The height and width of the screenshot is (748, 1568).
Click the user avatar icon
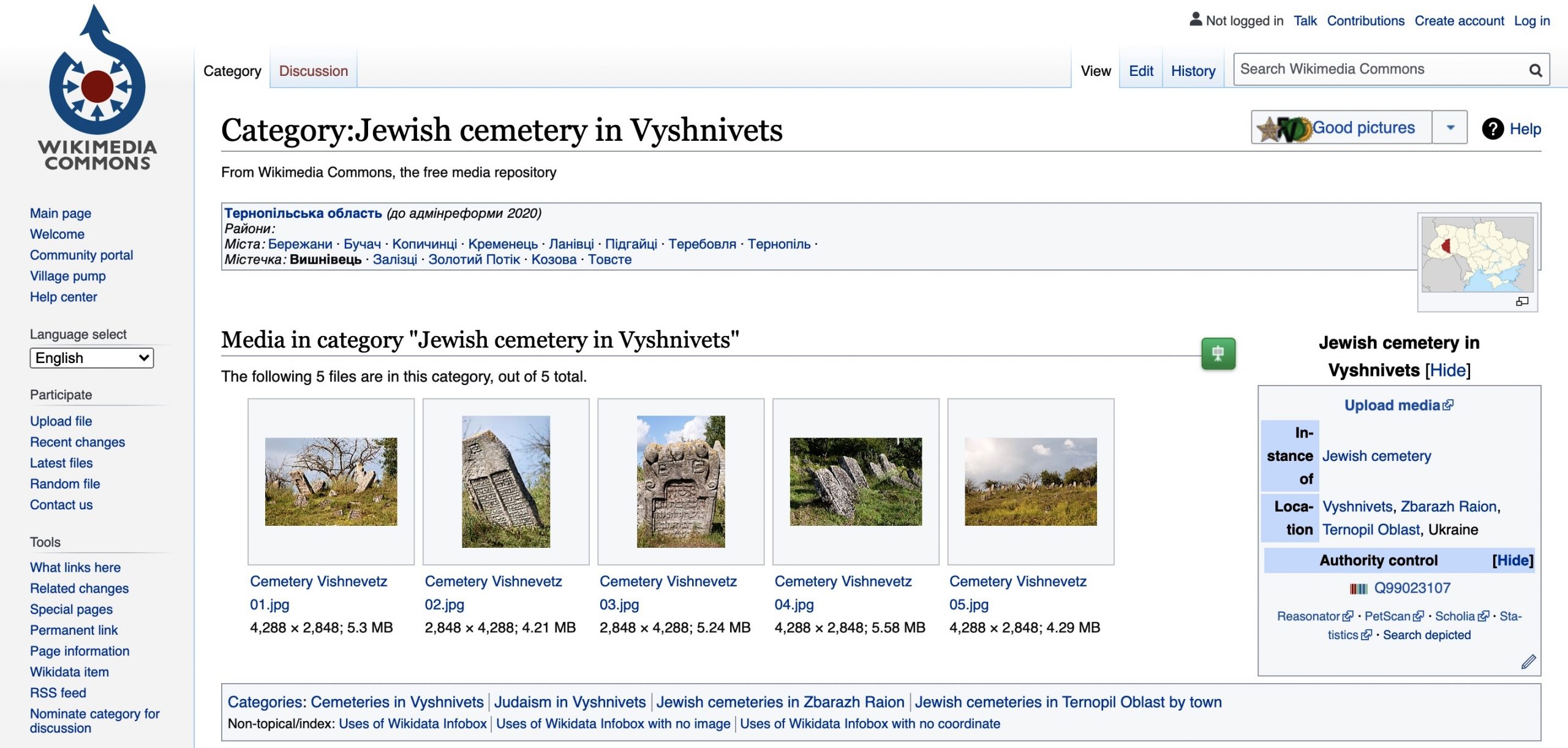tap(1195, 20)
